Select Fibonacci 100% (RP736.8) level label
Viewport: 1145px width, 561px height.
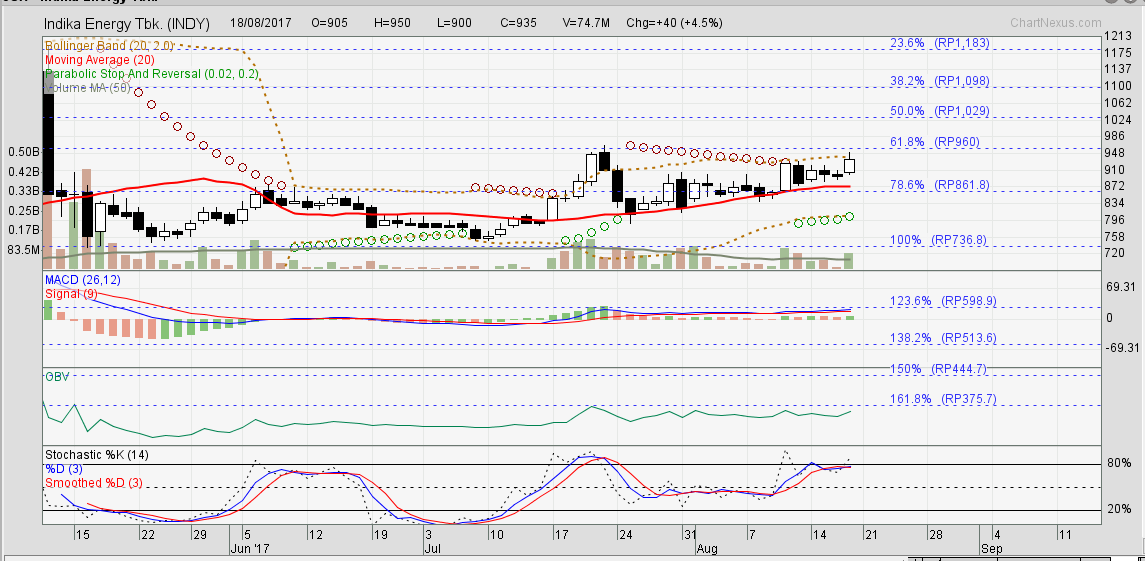940,240
